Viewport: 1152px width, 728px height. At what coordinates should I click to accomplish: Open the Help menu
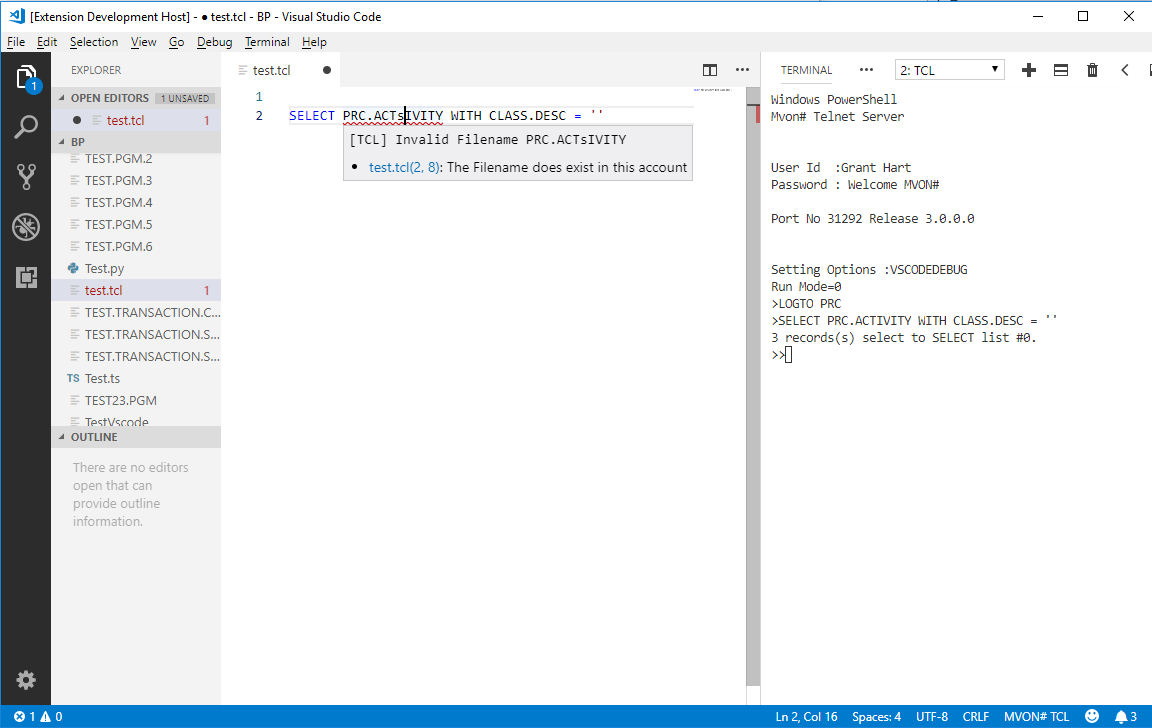314,42
